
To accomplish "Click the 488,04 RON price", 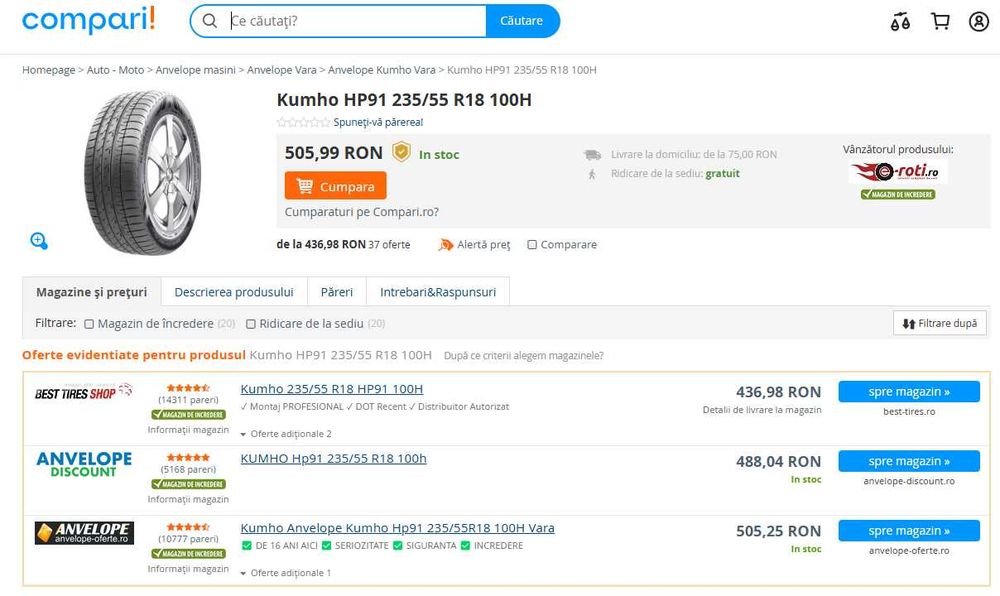I will tap(779, 462).
